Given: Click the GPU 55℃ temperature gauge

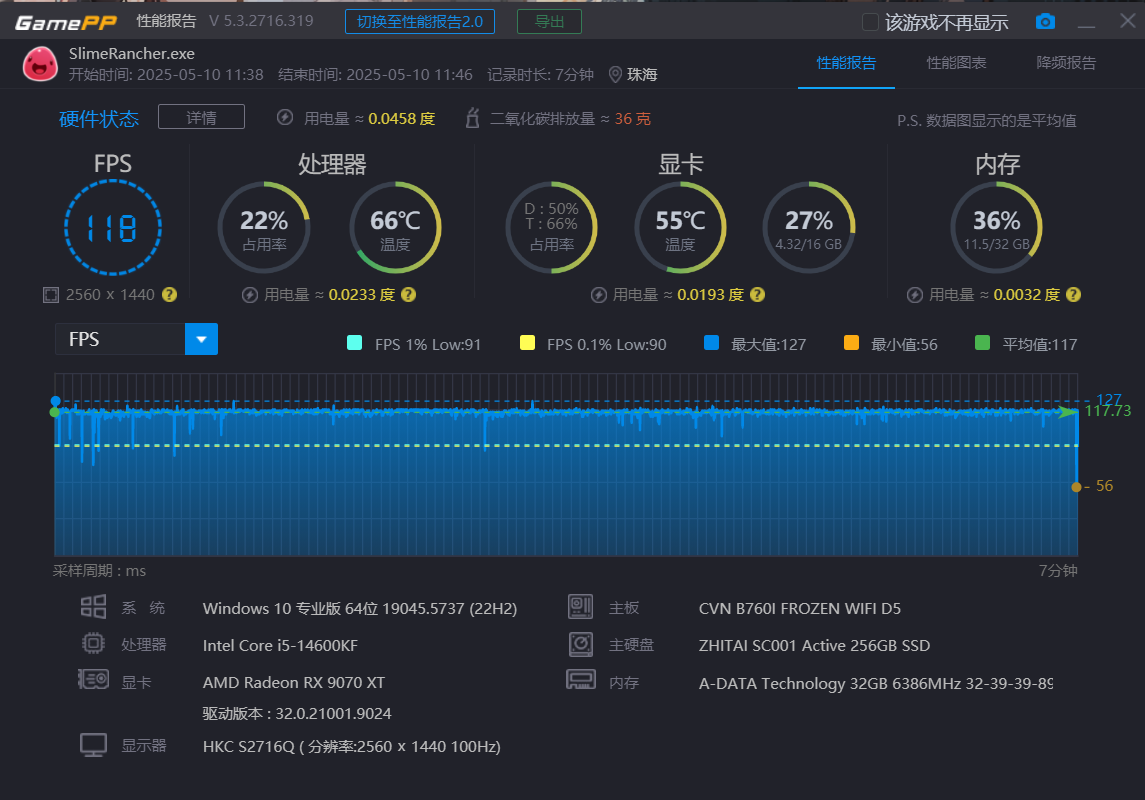Looking at the screenshot, I should tap(680, 228).
